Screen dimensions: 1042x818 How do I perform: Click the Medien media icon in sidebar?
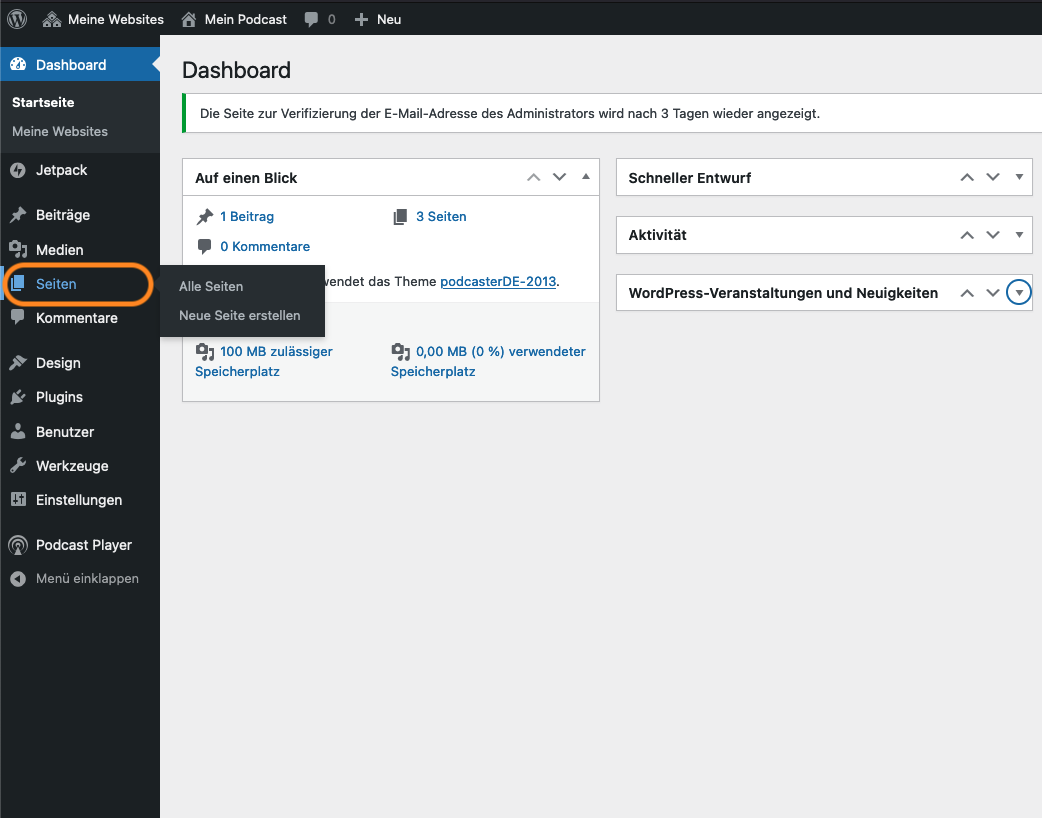click(x=18, y=249)
